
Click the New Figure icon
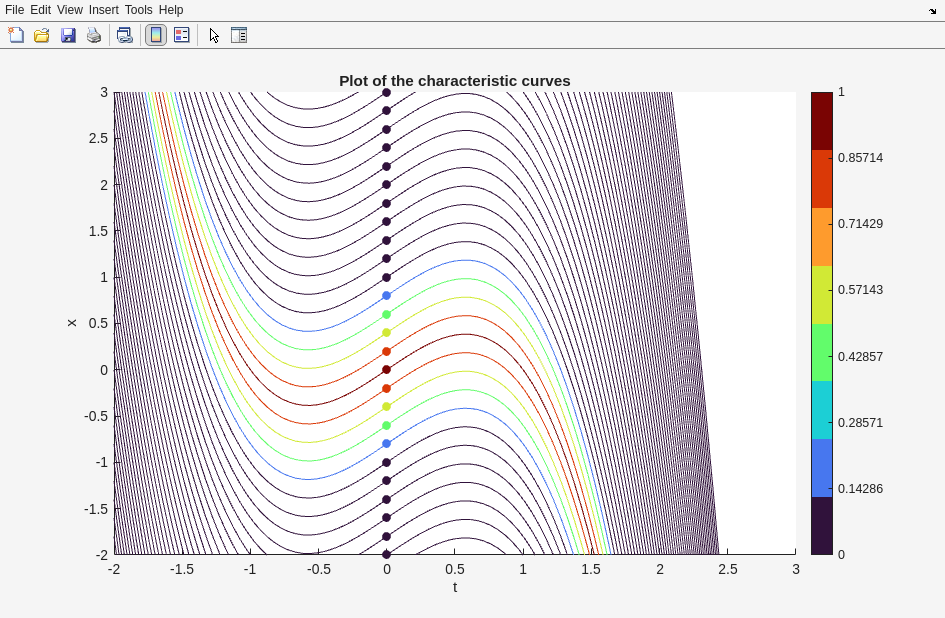(x=16, y=35)
